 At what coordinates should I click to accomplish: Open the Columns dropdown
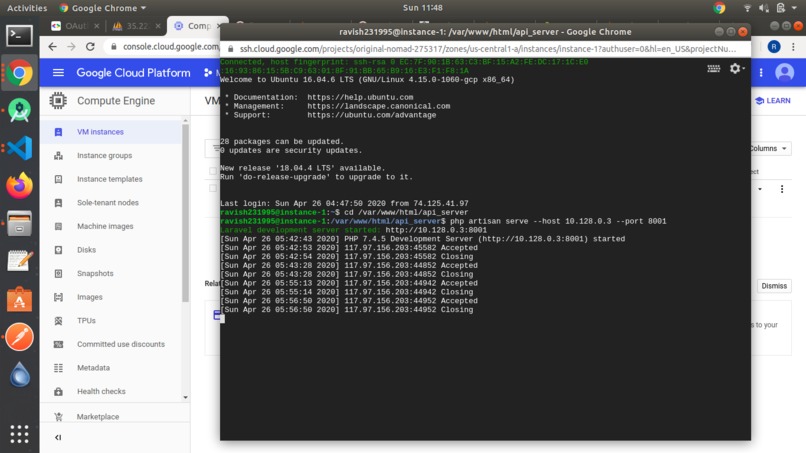[770, 149]
